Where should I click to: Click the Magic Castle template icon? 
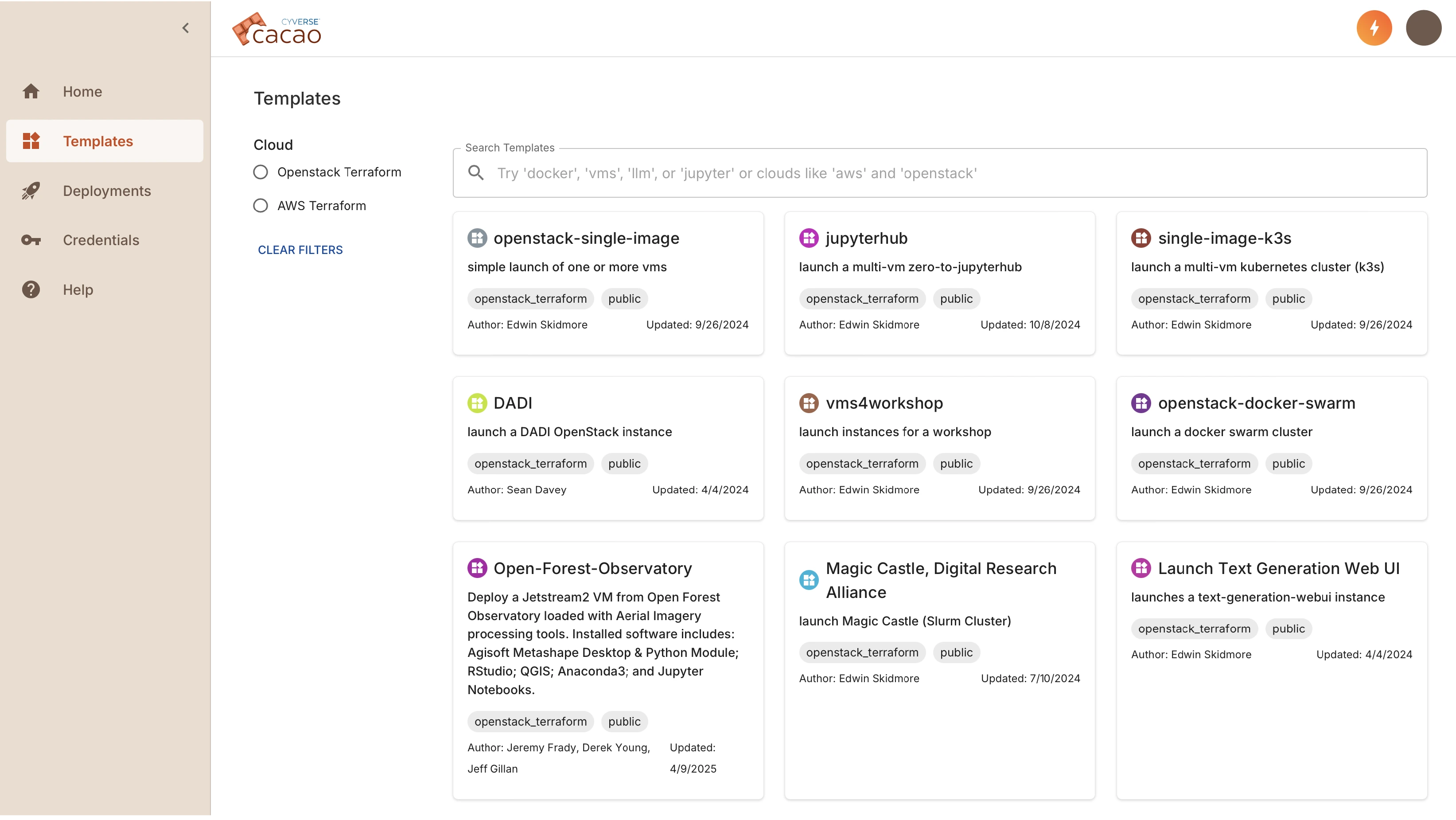point(809,580)
